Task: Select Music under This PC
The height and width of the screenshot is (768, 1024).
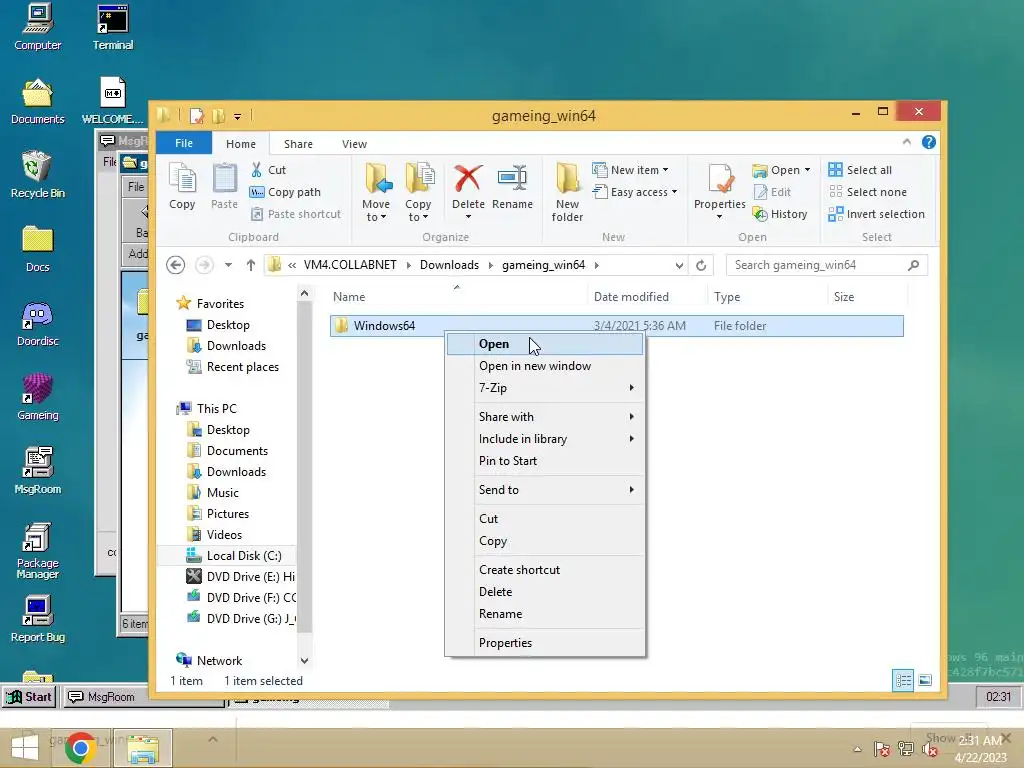Action: click(214, 493)
